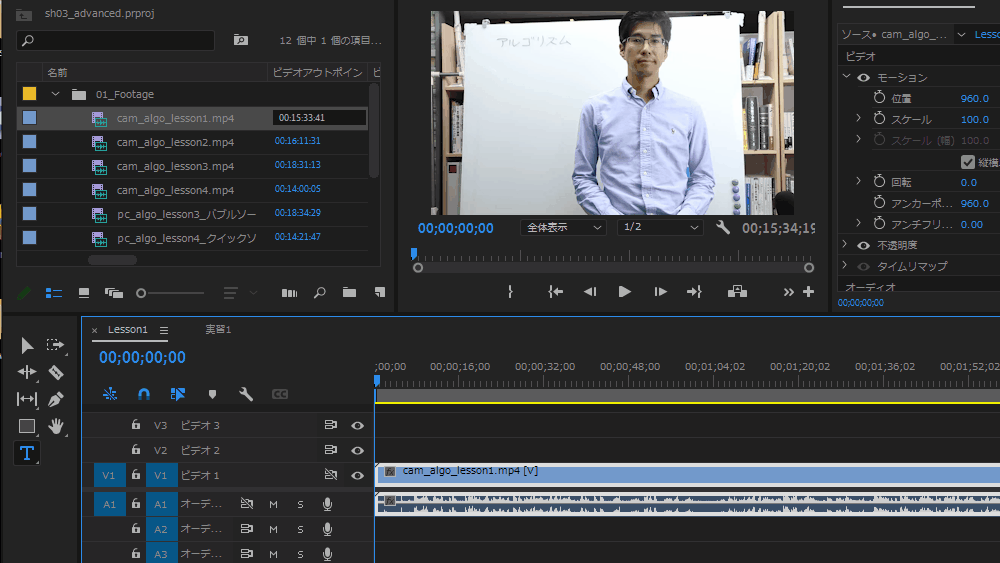Expand the タイムリマップ effect

(x=844, y=265)
